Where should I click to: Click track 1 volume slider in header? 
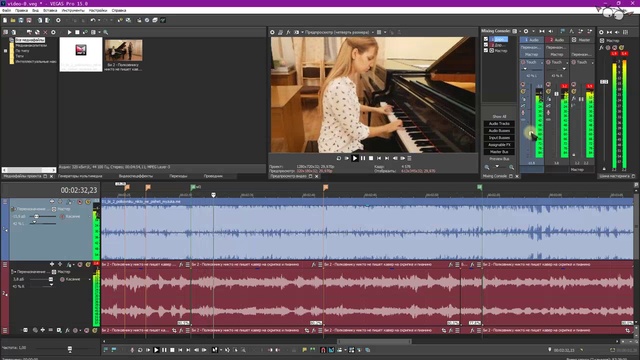(x=36, y=216)
